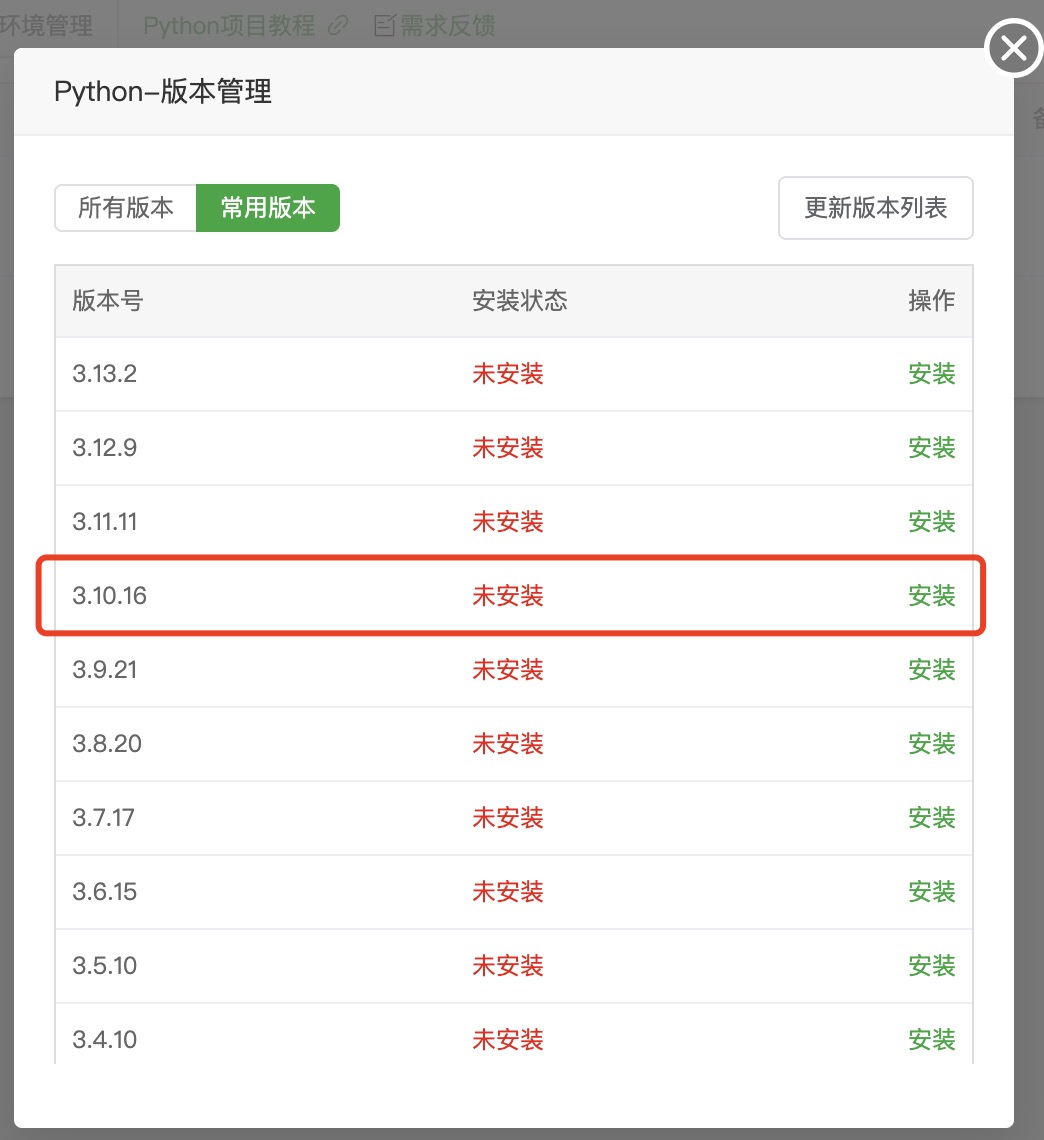Click 未安装 status in 3.11.11 row
The image size is (1044, 1140).
click(x=508, y=522)
